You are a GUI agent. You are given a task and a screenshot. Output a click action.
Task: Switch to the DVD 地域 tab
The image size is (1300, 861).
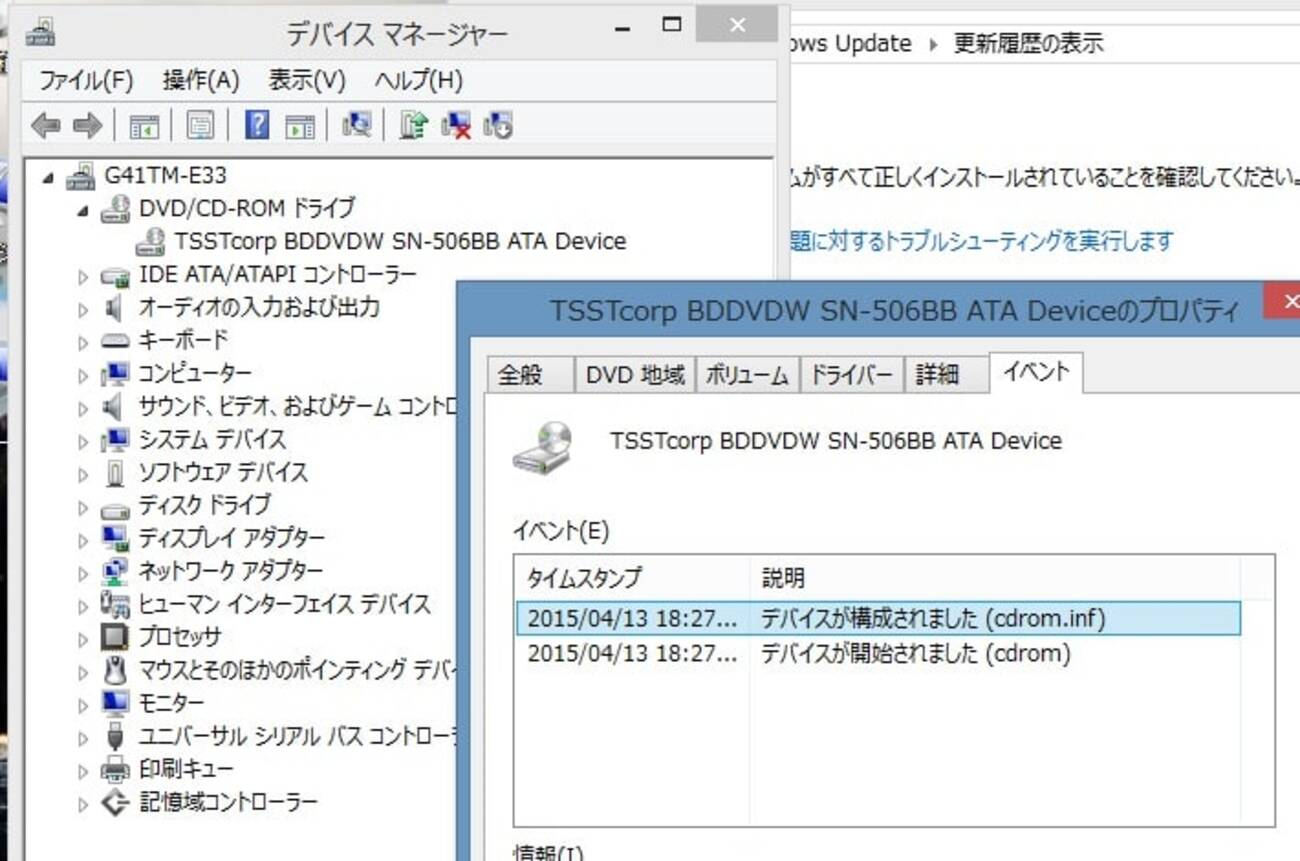(635, 375)
